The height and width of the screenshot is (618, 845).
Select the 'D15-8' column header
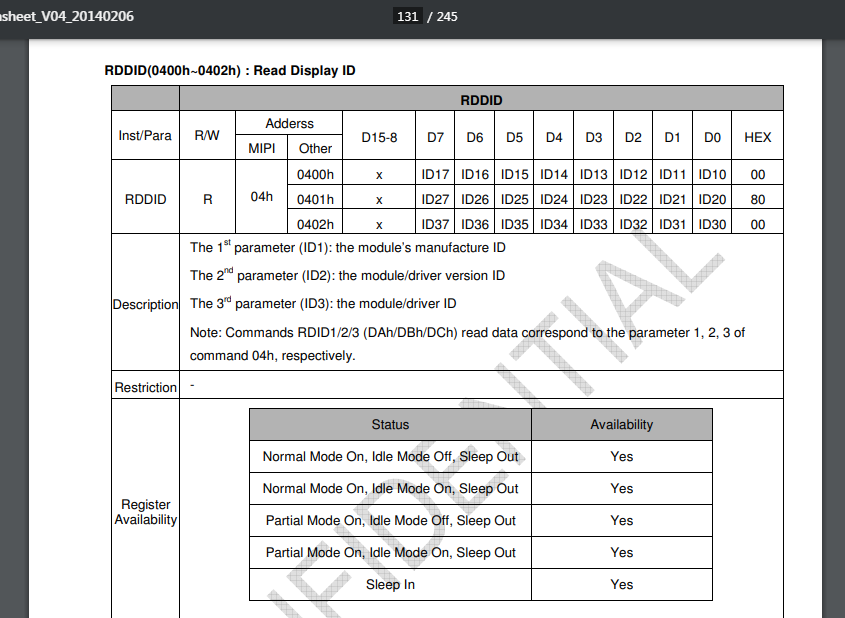point(379,137)
